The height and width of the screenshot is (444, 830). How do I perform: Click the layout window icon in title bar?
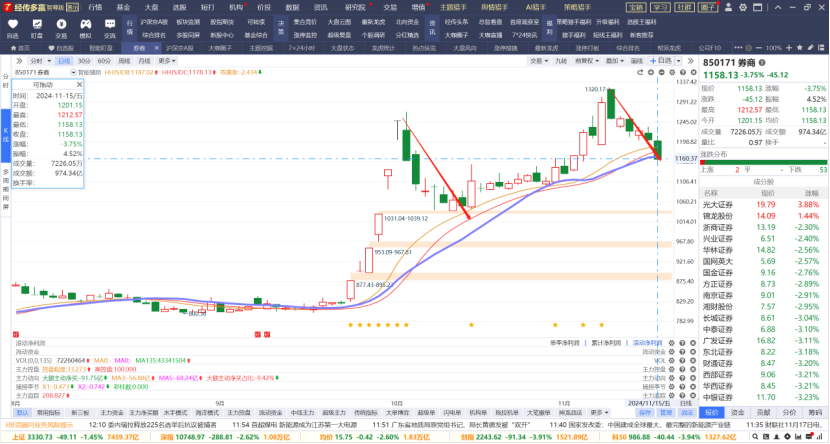(757, 7)
